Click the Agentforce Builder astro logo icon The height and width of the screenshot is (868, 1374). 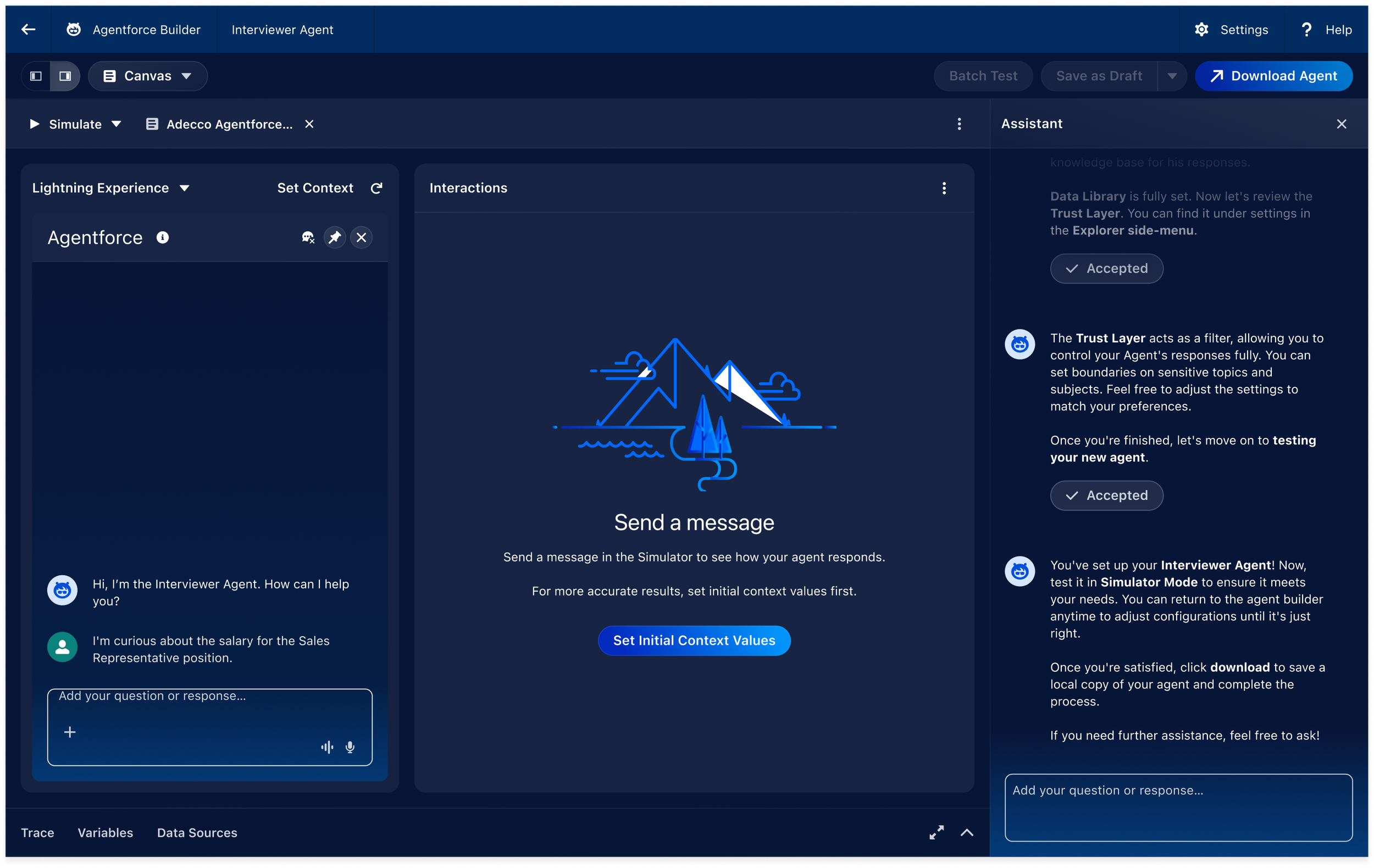click(x=74, y=30)
